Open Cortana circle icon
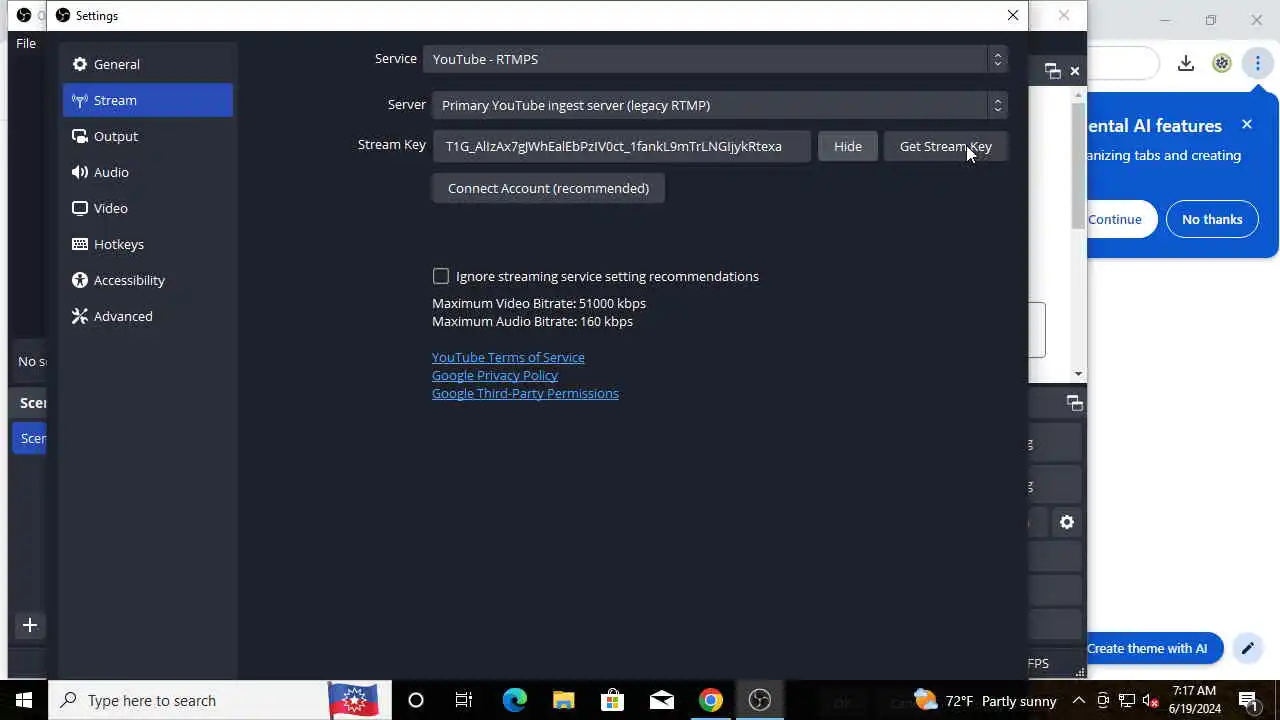This screenshot has height=720, width=1280. pyautogui.click(x=416, y=700)
